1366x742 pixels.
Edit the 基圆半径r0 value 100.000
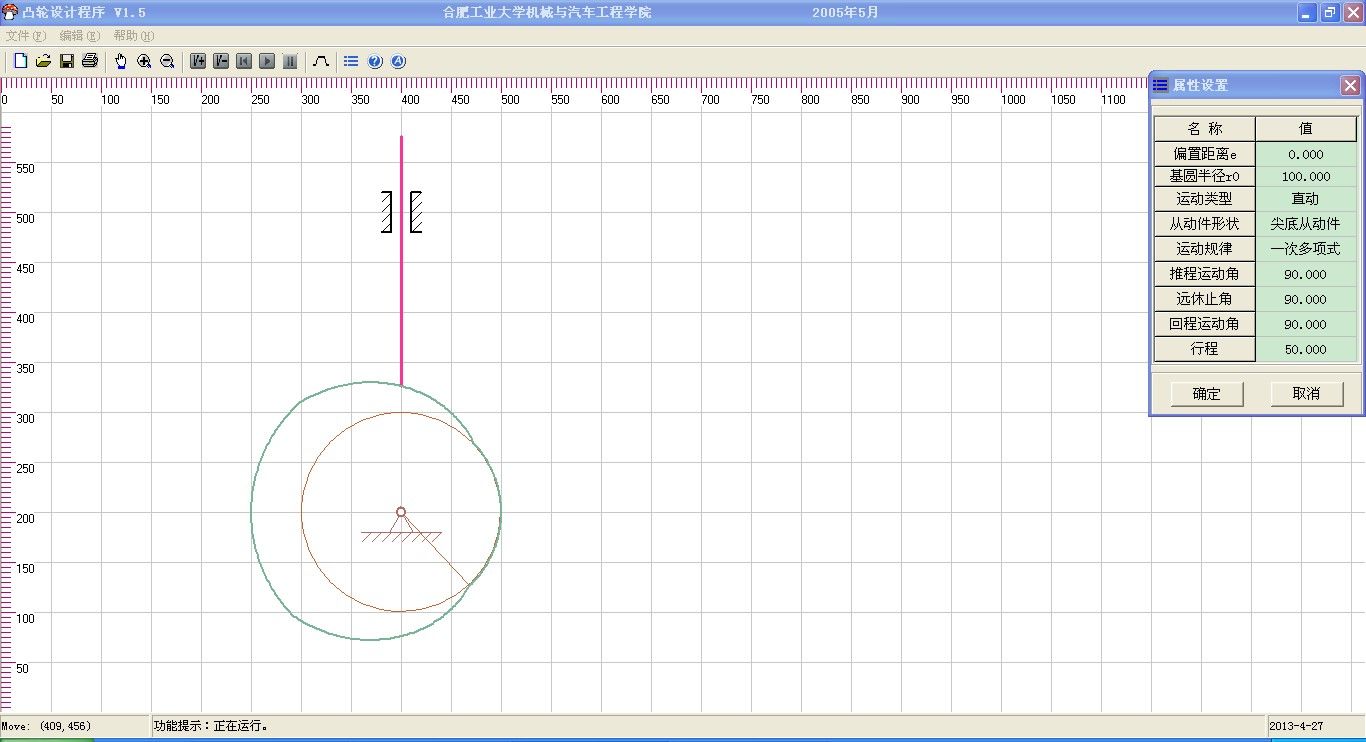pos(1306,177)
